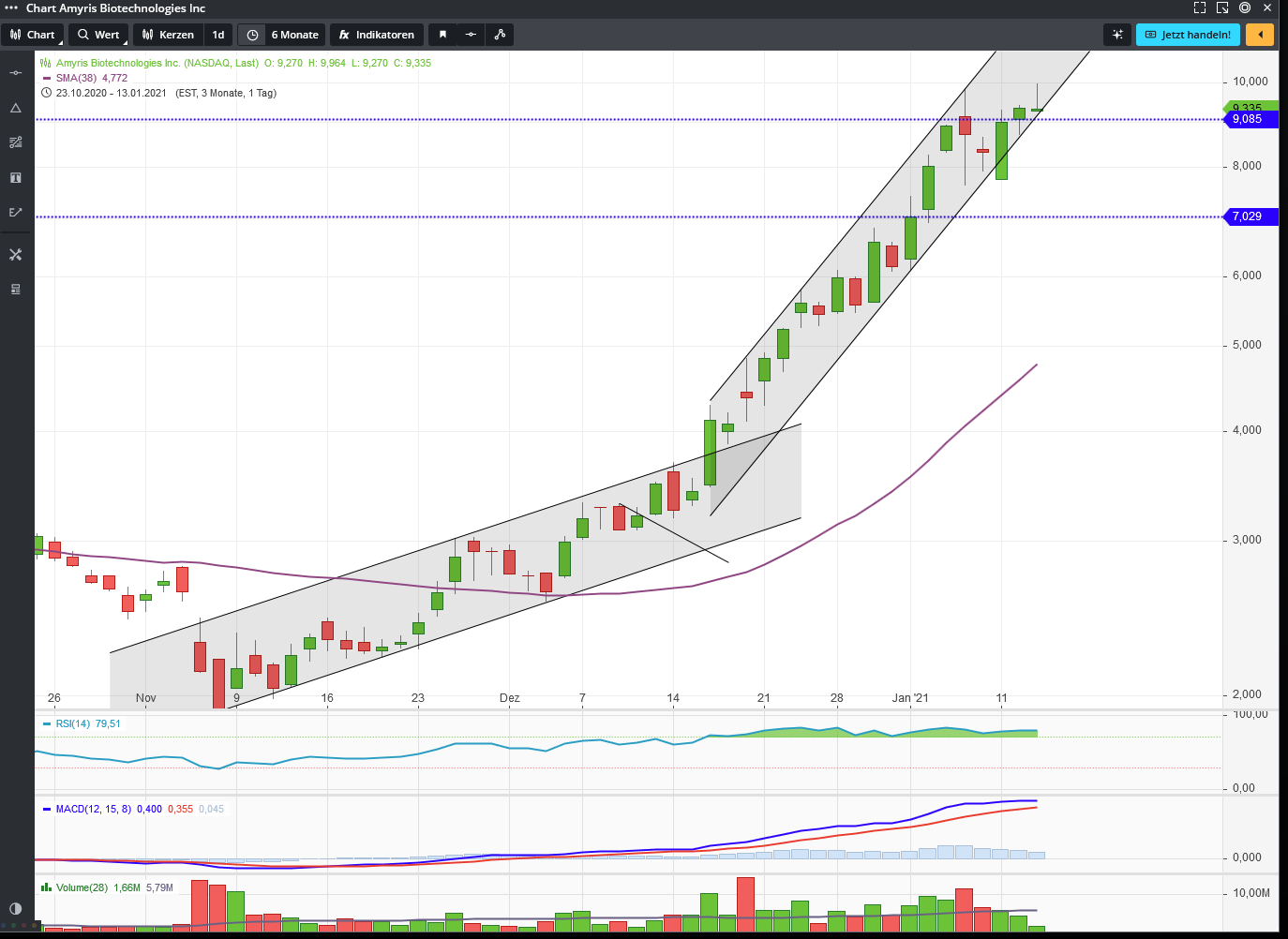Click the wrench and screwdriver settings icon

pos(16,255)
